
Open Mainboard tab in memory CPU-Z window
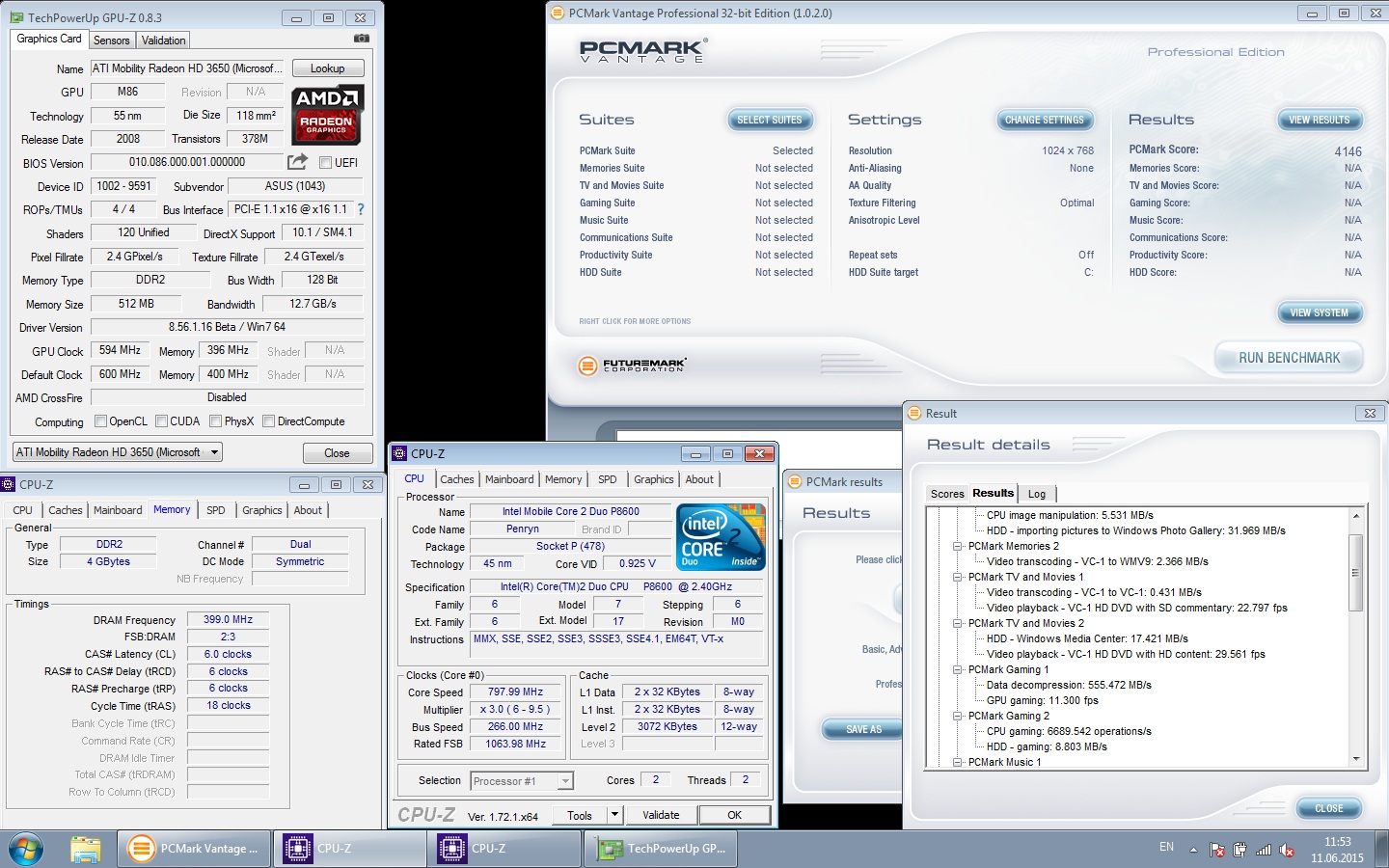tap(118, 510)
